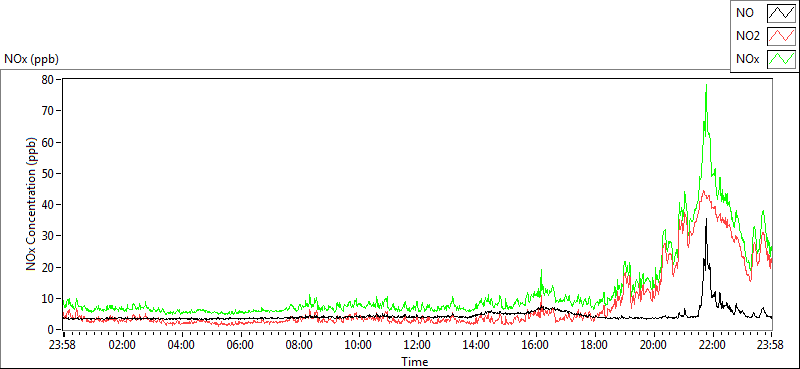
Task: Open the NOx plot legend line sample
Action: (x=781, y=59)
